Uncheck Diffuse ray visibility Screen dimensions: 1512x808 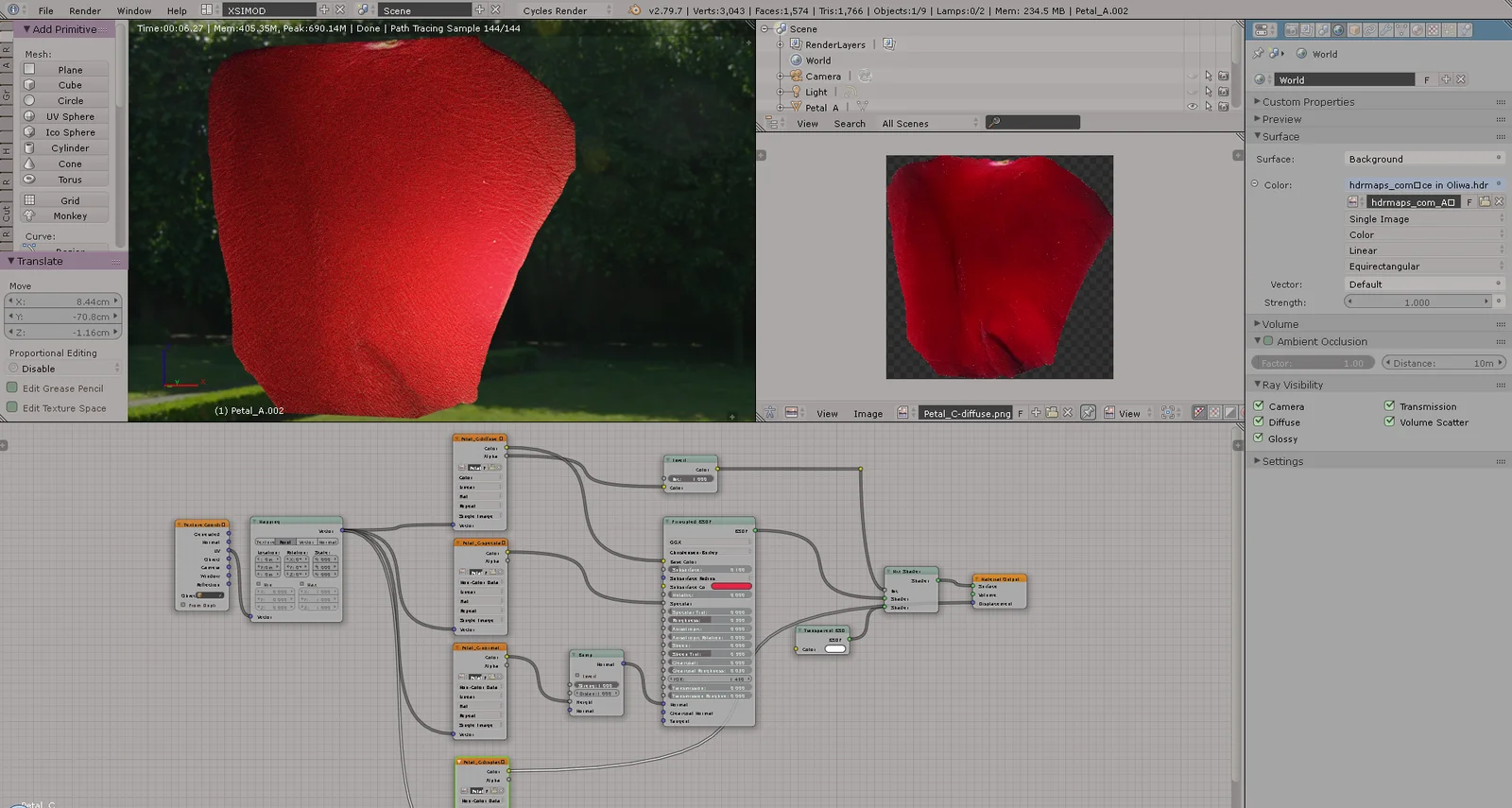tap(1259, 421)
